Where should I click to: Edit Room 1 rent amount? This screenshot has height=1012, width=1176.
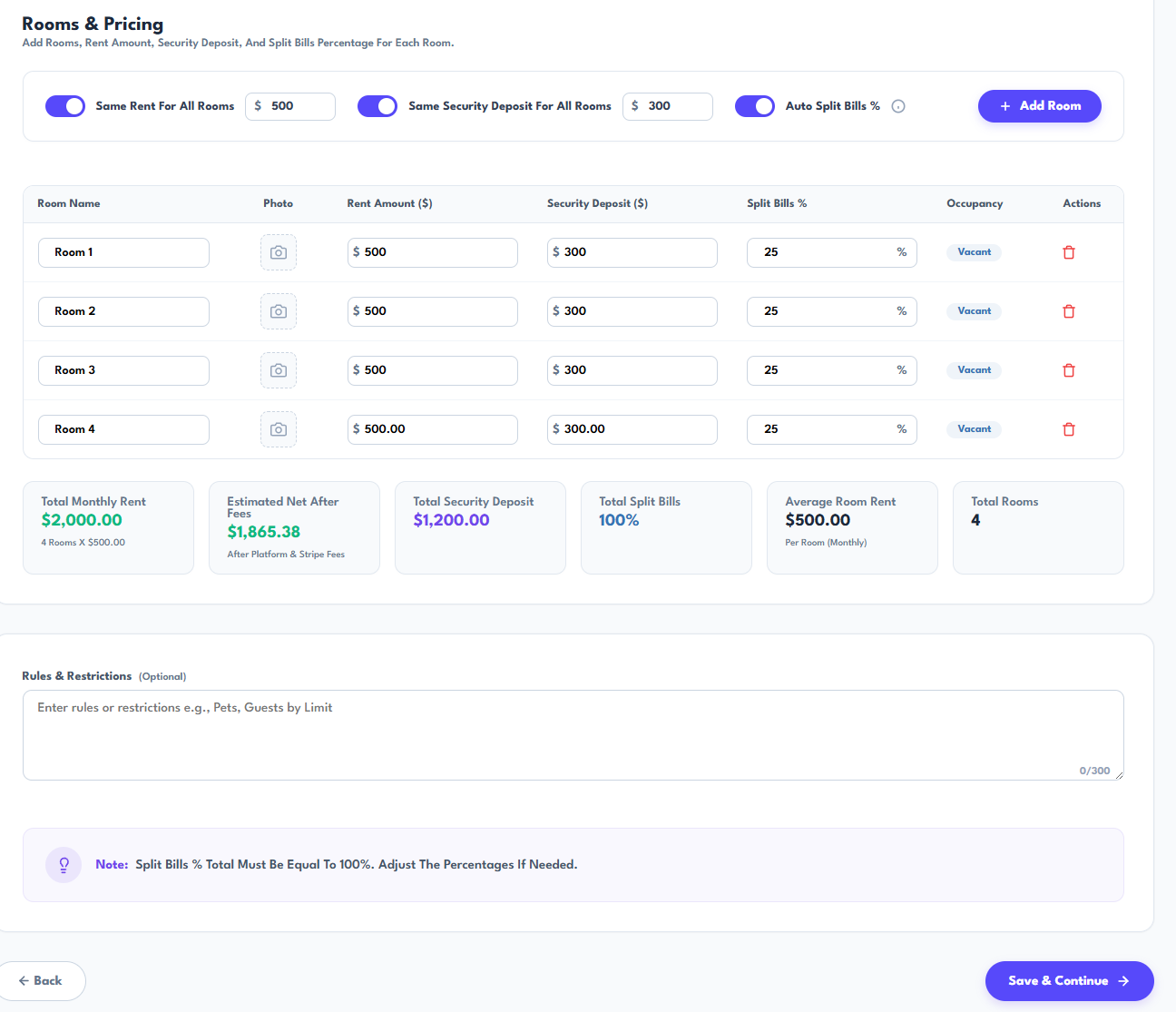(x=433, y=252)
